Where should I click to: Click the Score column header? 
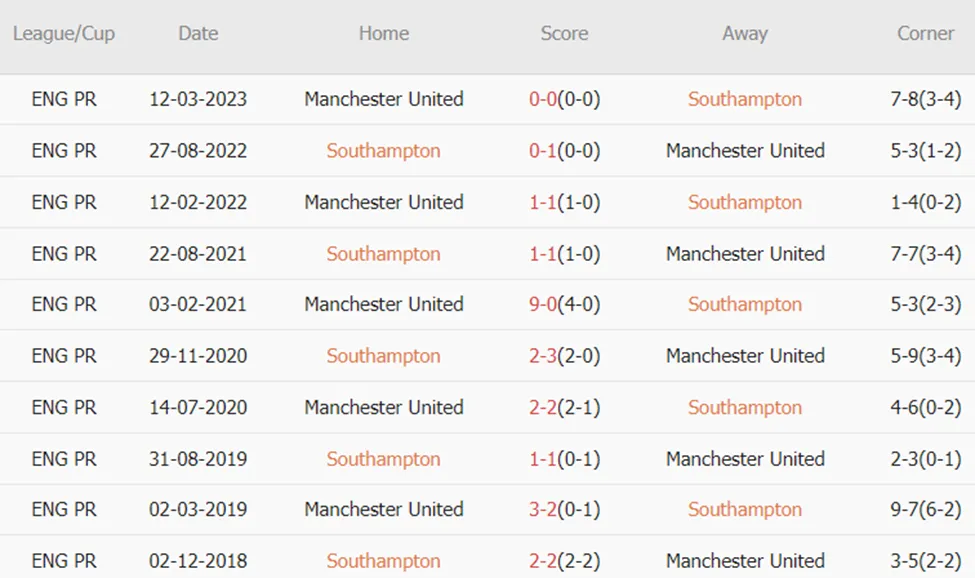pyautogui.click(x=564, y=34)
